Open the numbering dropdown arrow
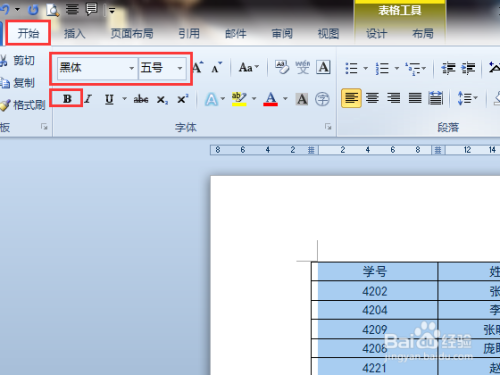The image size is (500, 375). [397, 68]
